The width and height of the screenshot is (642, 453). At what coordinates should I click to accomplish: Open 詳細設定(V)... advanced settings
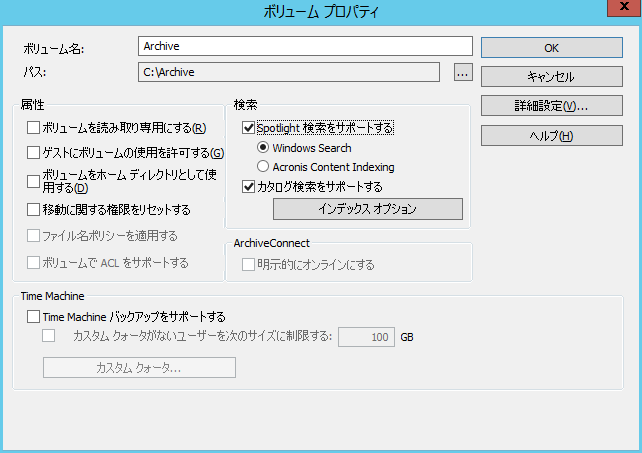pos(551,105)
